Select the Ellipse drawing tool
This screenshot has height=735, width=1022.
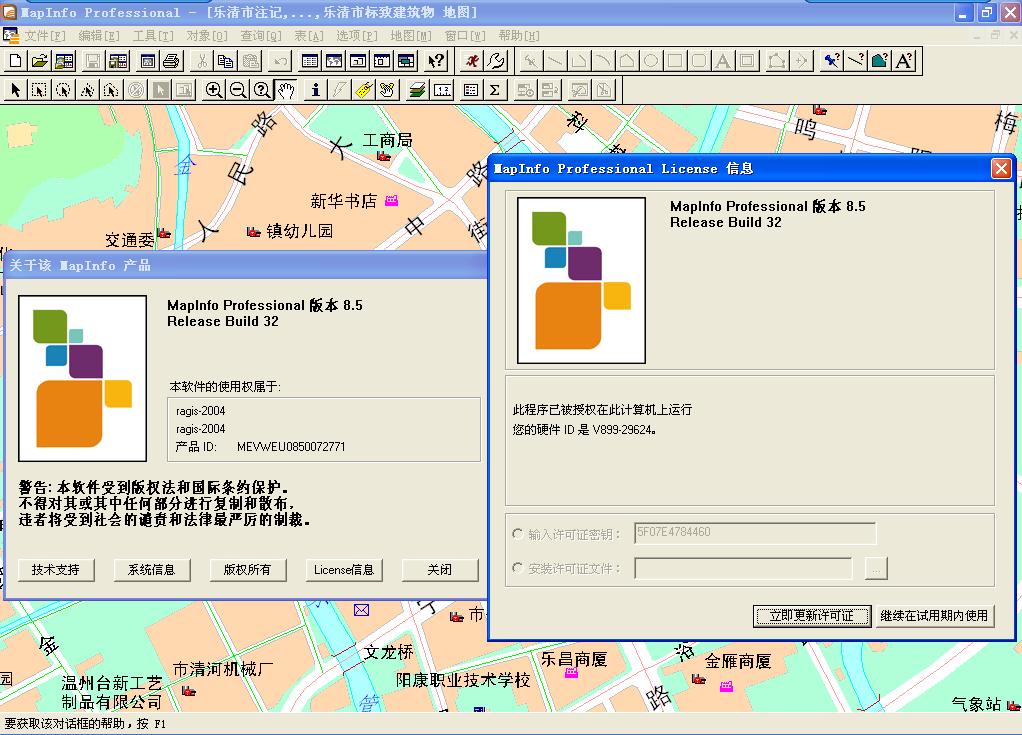650,61
